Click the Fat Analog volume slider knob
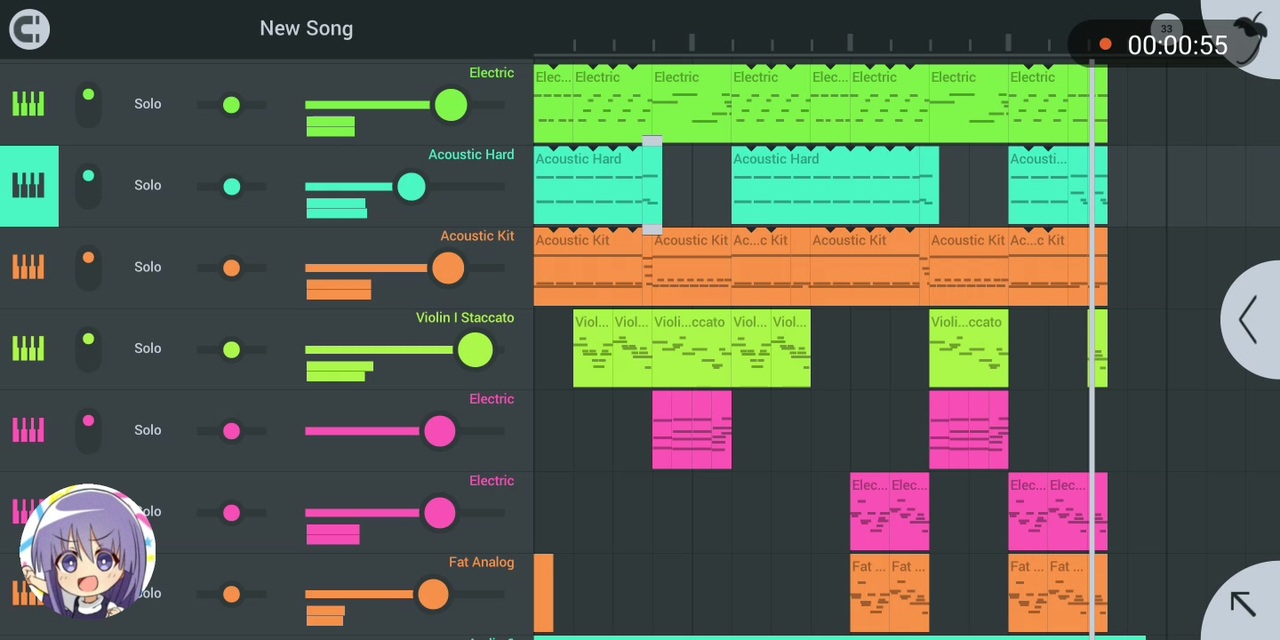This screenshot has width=1280, height=640. 433,594
